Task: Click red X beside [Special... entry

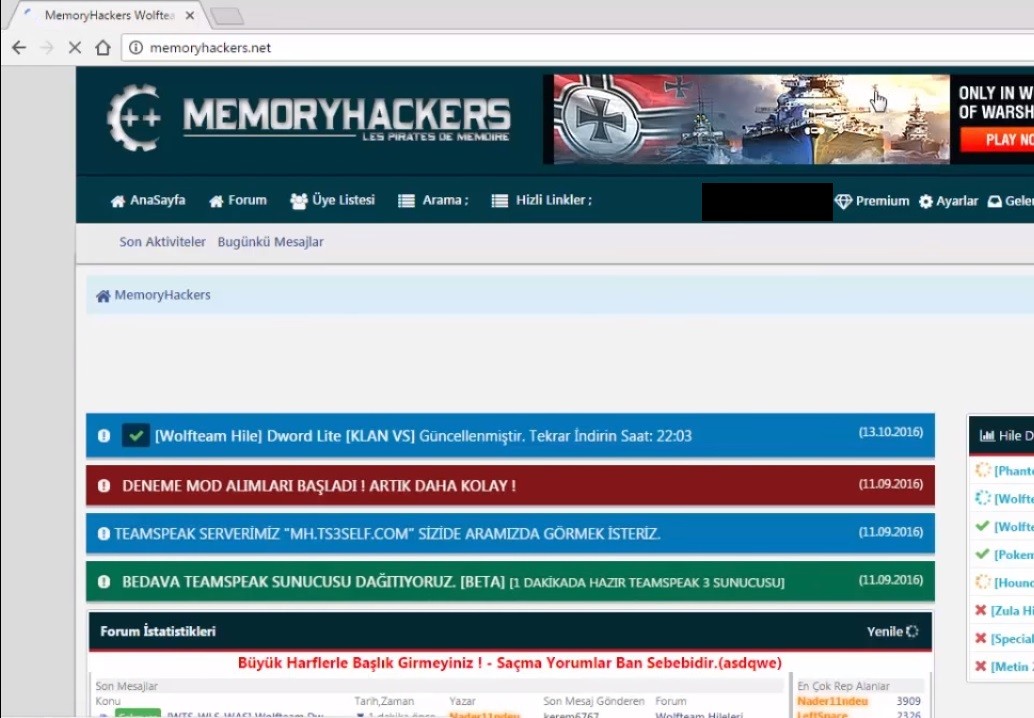Action: click(981, 638)
